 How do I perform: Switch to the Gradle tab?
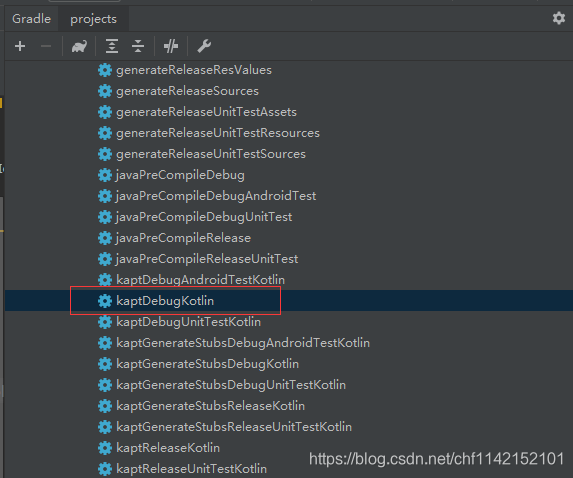click(x=31, y=19)
